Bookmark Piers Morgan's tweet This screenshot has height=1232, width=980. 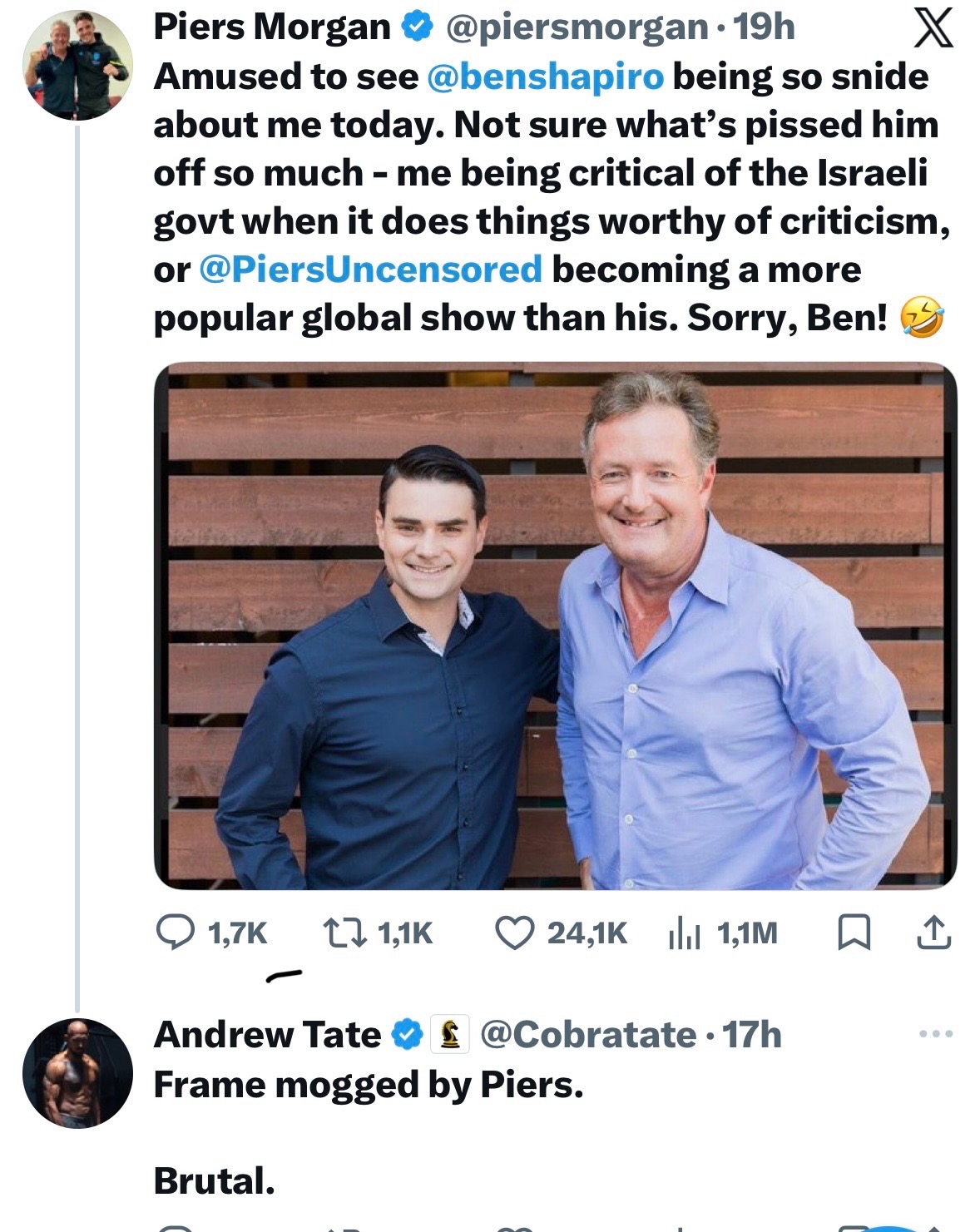(x=853, y=933)
